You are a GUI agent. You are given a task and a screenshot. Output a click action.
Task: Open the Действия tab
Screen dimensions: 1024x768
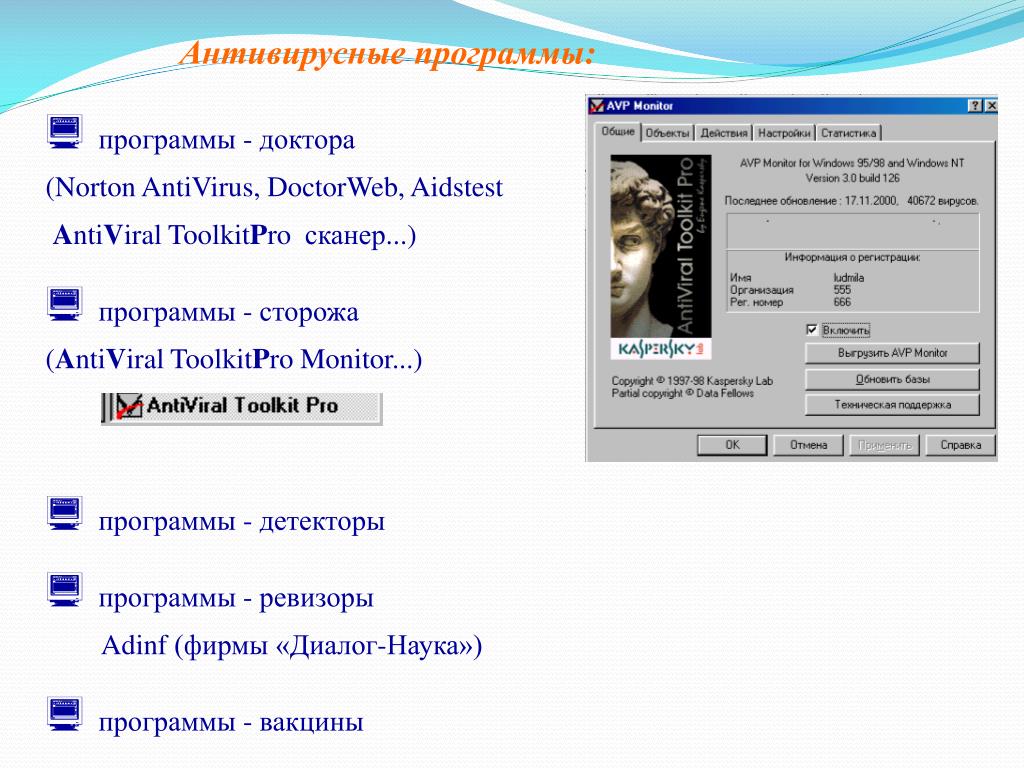click(724, 133)
